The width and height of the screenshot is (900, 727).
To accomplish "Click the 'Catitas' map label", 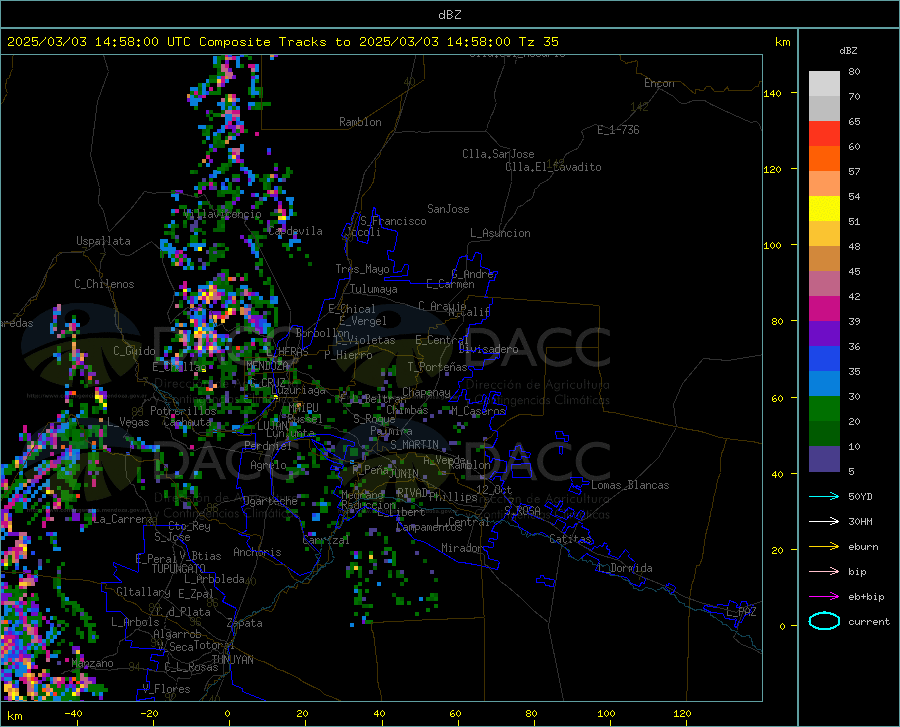I will click(x=570, y=539).
